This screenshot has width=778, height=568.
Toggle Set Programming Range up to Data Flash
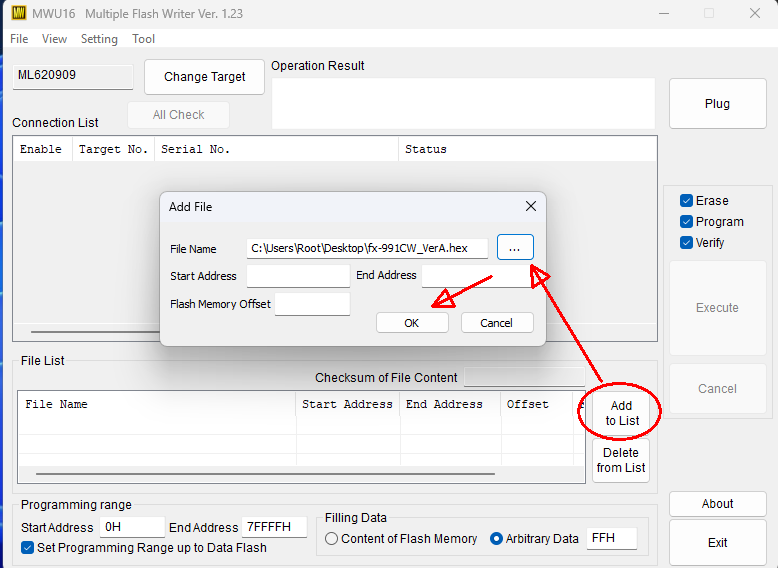coord(28,547)
